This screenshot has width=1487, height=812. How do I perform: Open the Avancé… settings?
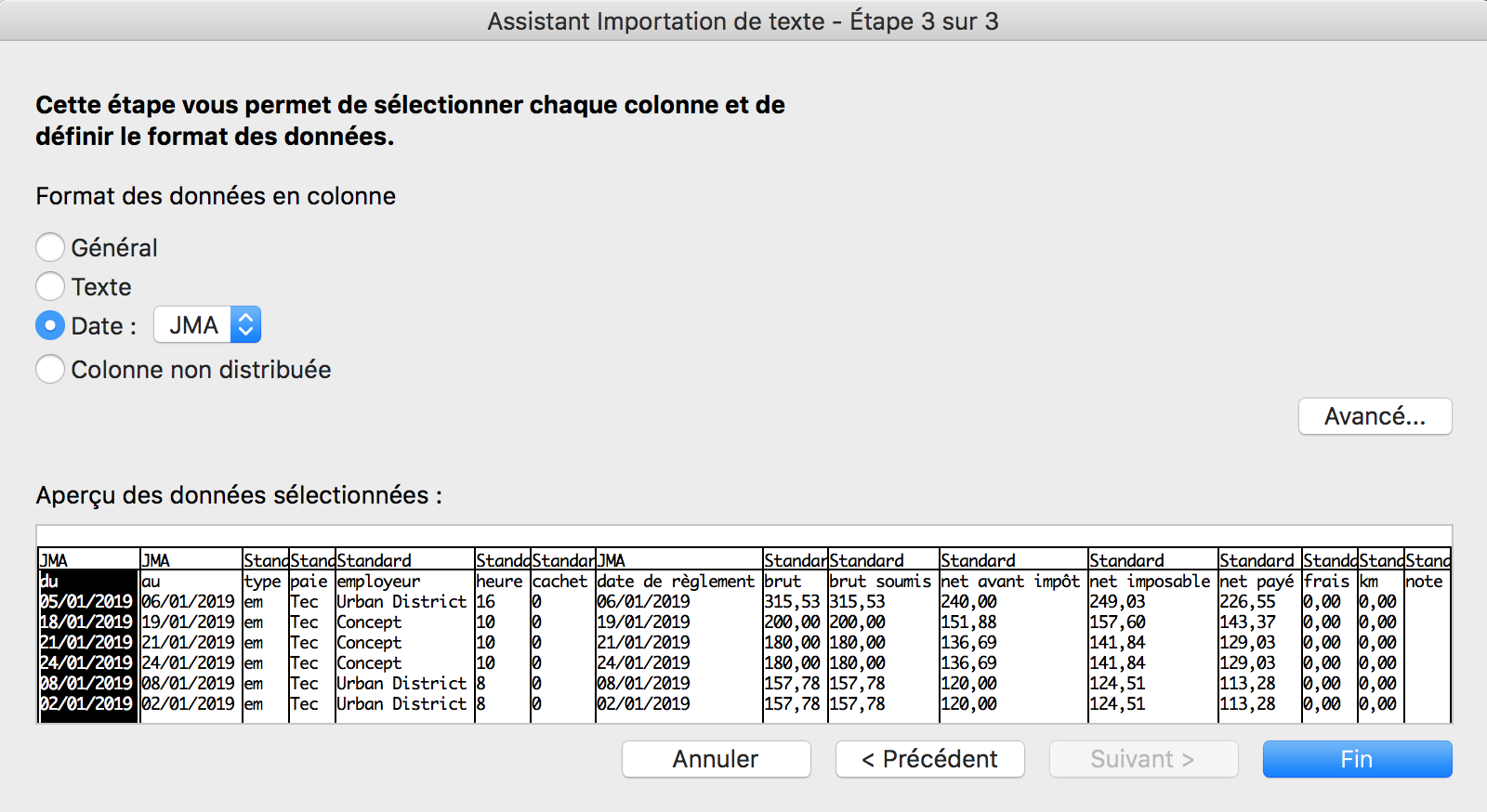tap(1375, 416)
